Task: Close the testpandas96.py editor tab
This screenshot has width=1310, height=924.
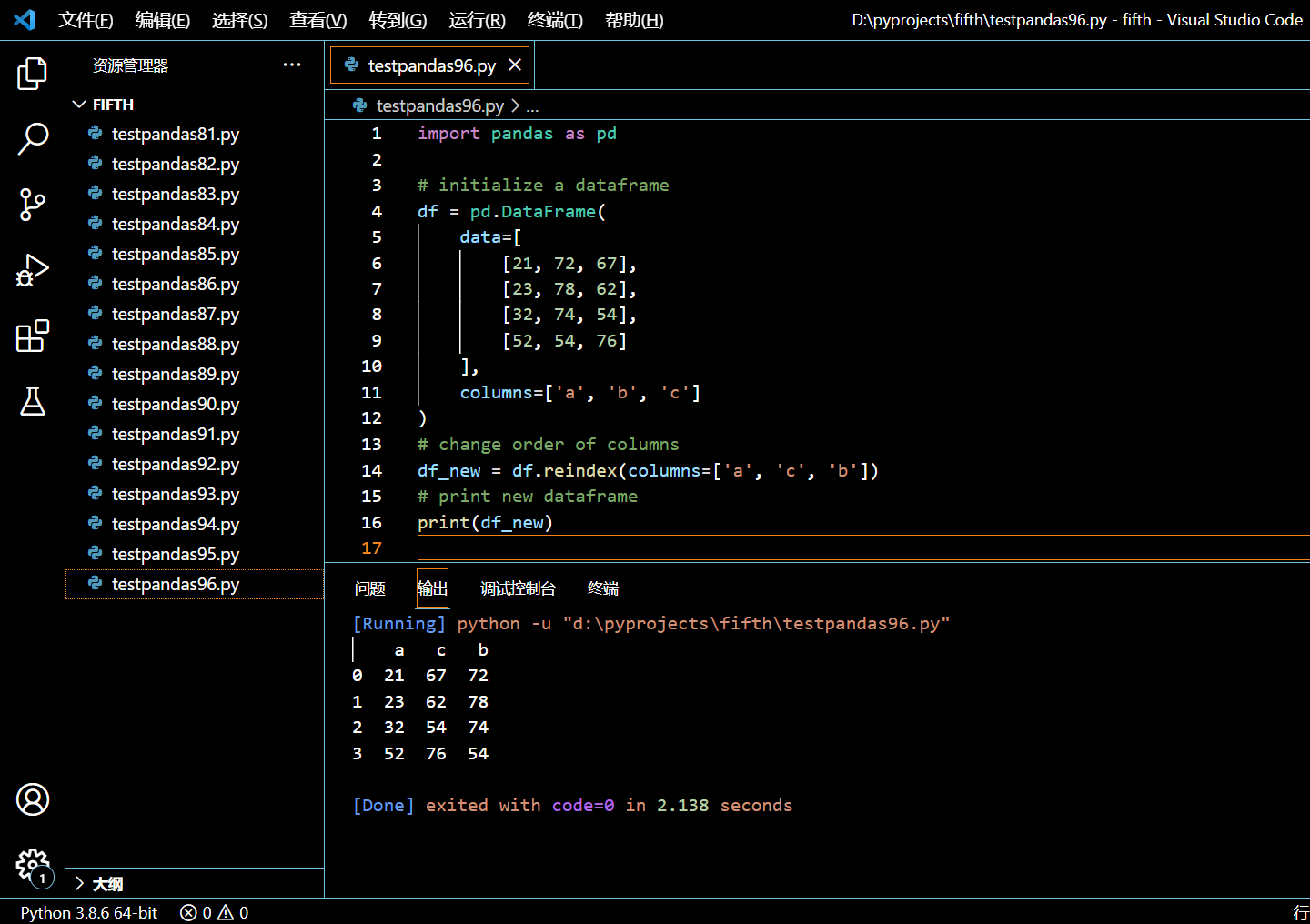Action: 515,65
